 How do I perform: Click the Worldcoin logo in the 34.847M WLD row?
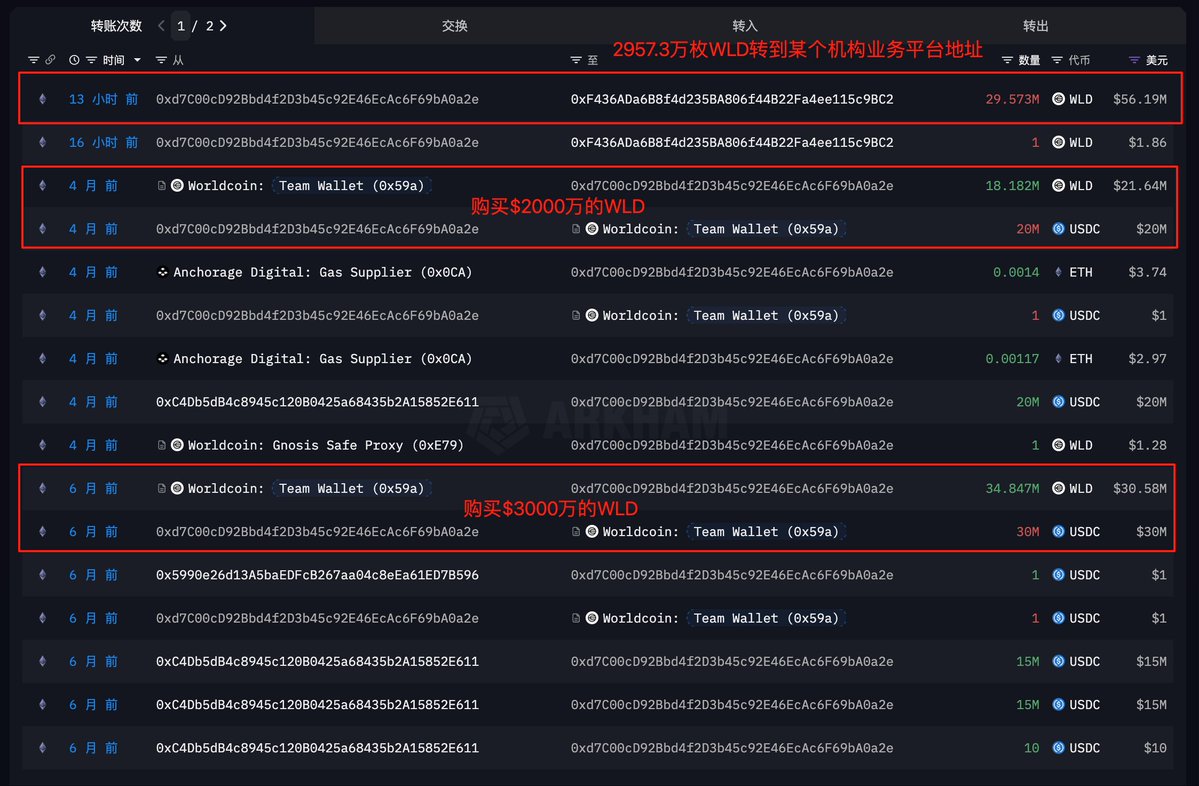(x=177, y=489)
